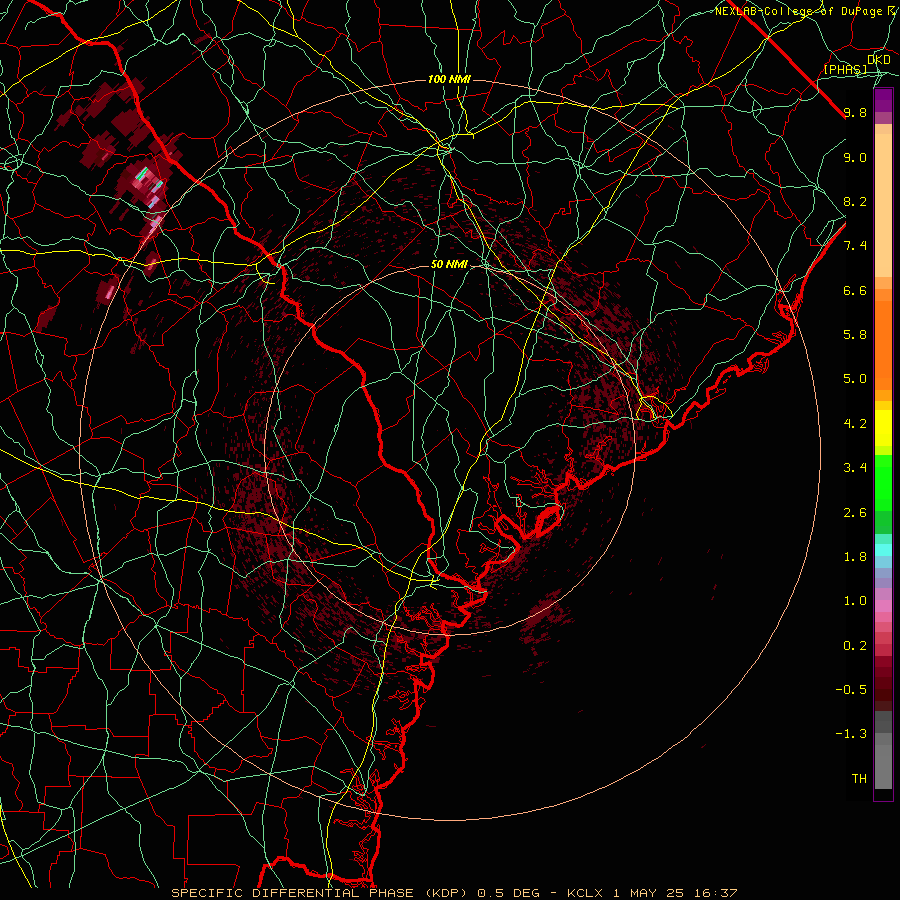The width and height of the screenshot is (900, 900).
Task: Click the "DKD" product code label
Action: [x=879, y=60]
